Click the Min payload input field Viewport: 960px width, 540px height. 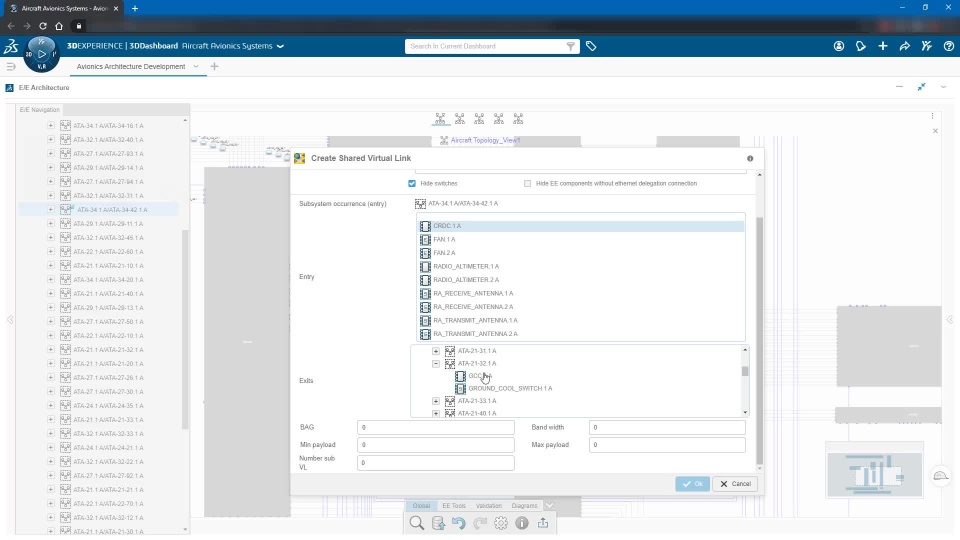435,445
